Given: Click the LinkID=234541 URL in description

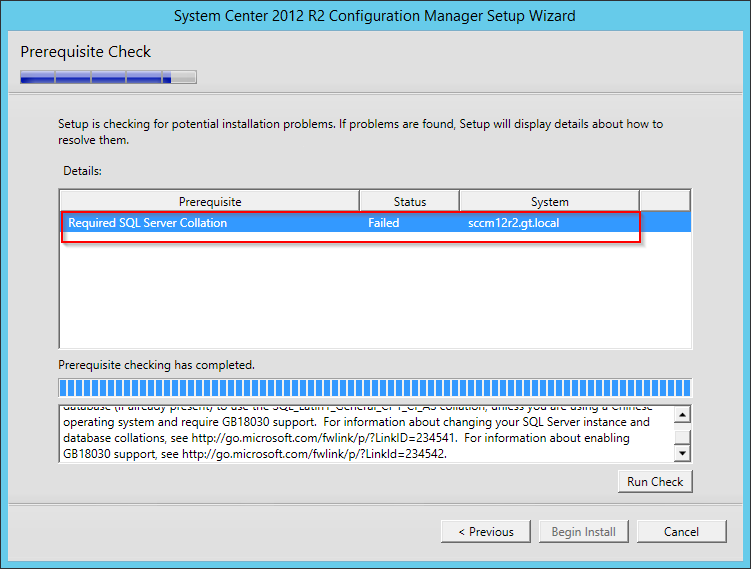Looking at the screenshot, I should tap(322, 438).
